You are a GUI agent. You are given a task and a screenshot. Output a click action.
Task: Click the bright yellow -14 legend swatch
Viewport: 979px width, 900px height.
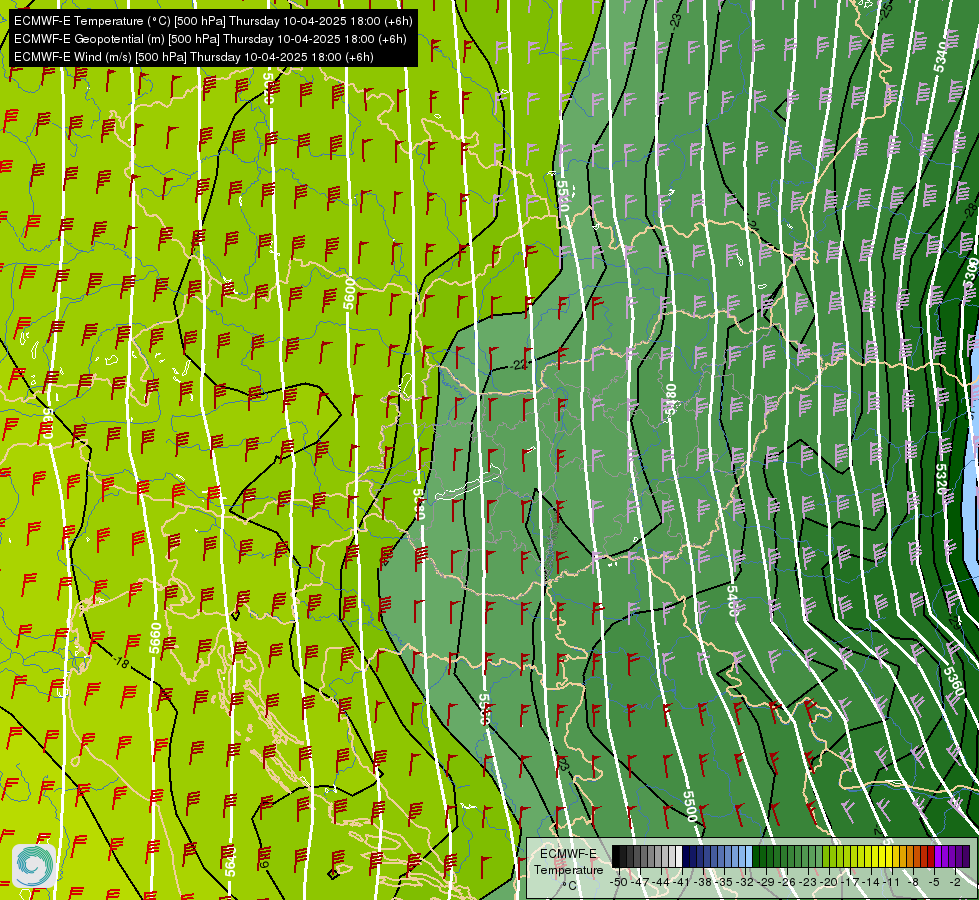point(875,856)
